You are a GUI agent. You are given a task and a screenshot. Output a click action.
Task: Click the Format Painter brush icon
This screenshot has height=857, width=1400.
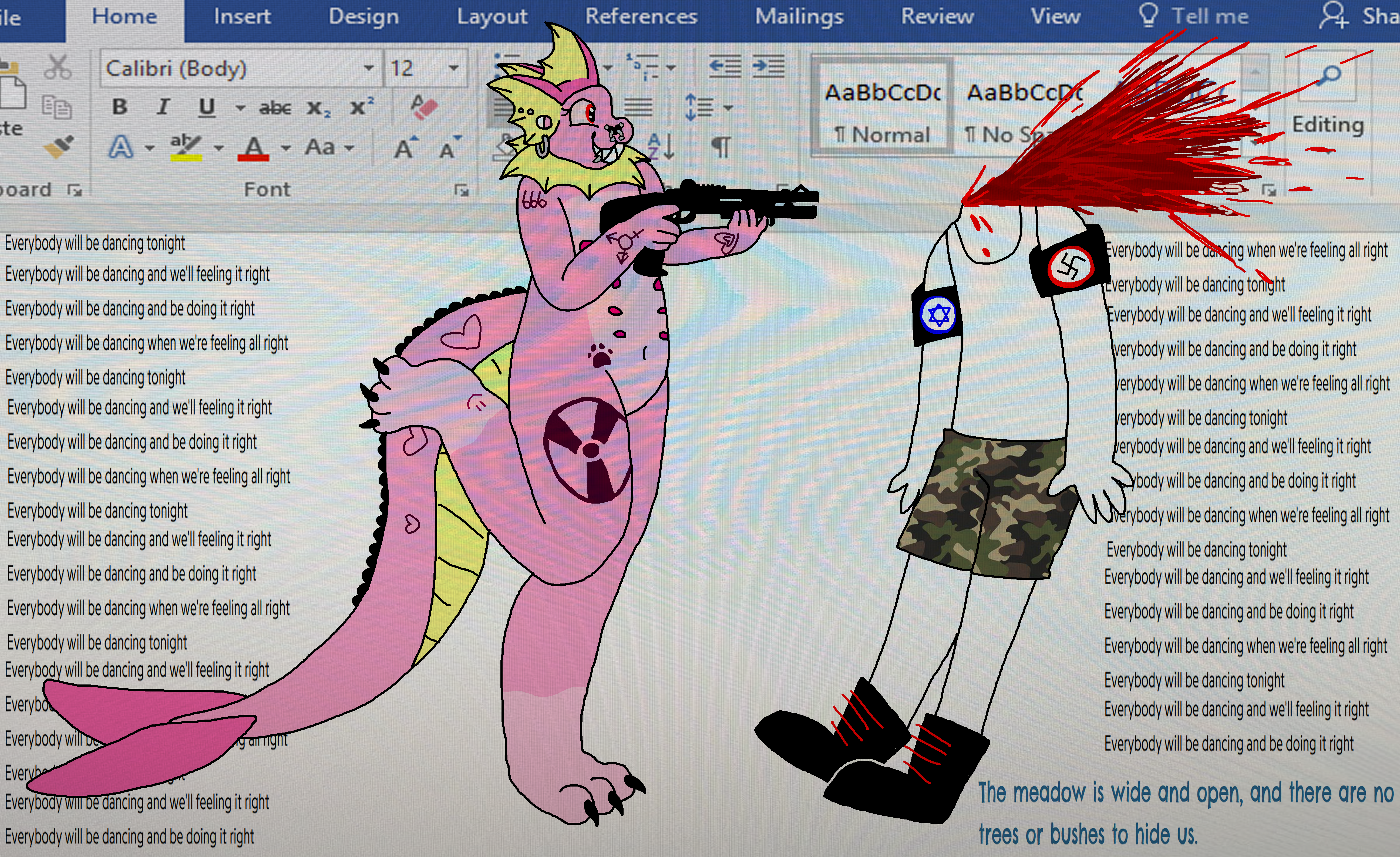59,147
